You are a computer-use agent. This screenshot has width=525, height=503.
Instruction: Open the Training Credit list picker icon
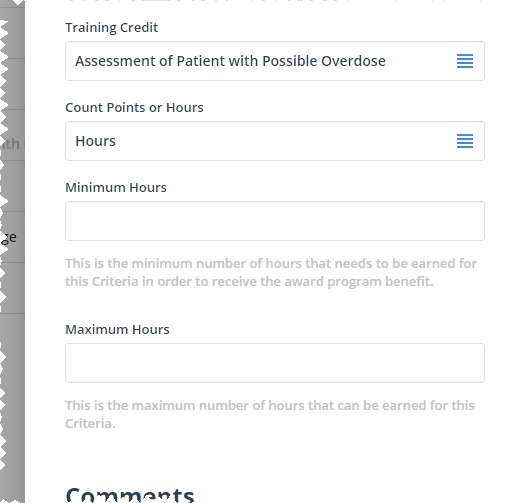(465, 61)
